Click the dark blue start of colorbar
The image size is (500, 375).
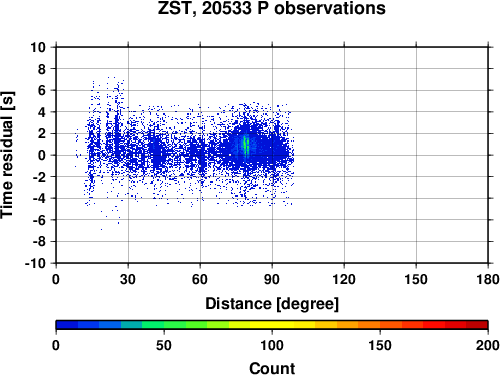pyautogui.click(x=67, y=325)
